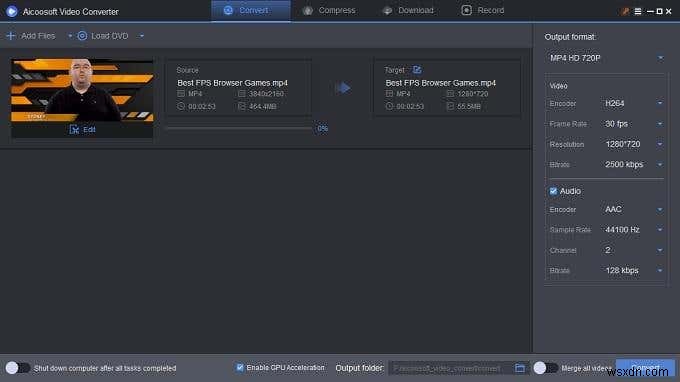
Task: Click the source resolution icon
Action: click(x=242, y=94)
